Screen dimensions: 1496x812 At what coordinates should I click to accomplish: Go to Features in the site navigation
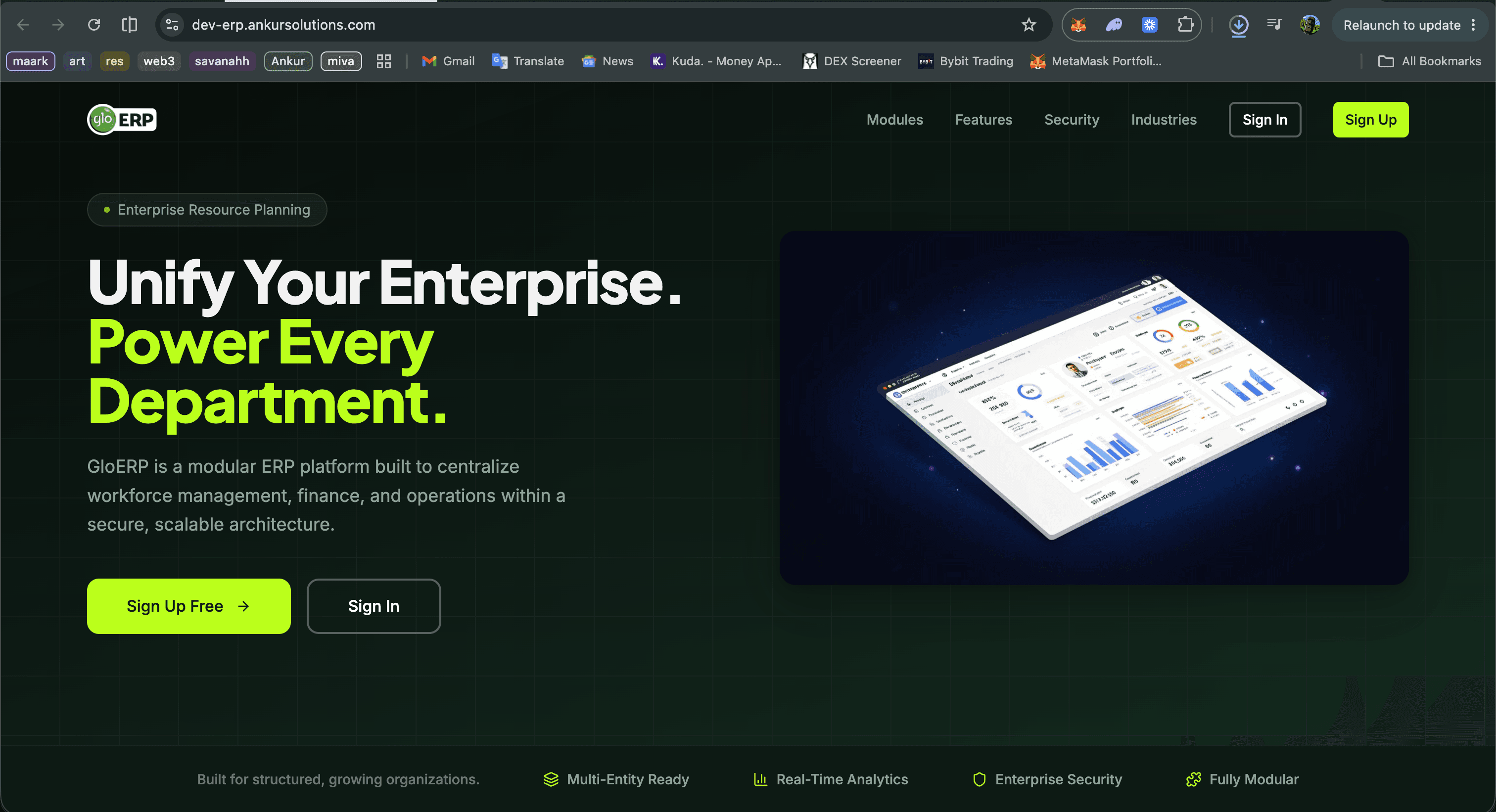[x=984, y=120]
